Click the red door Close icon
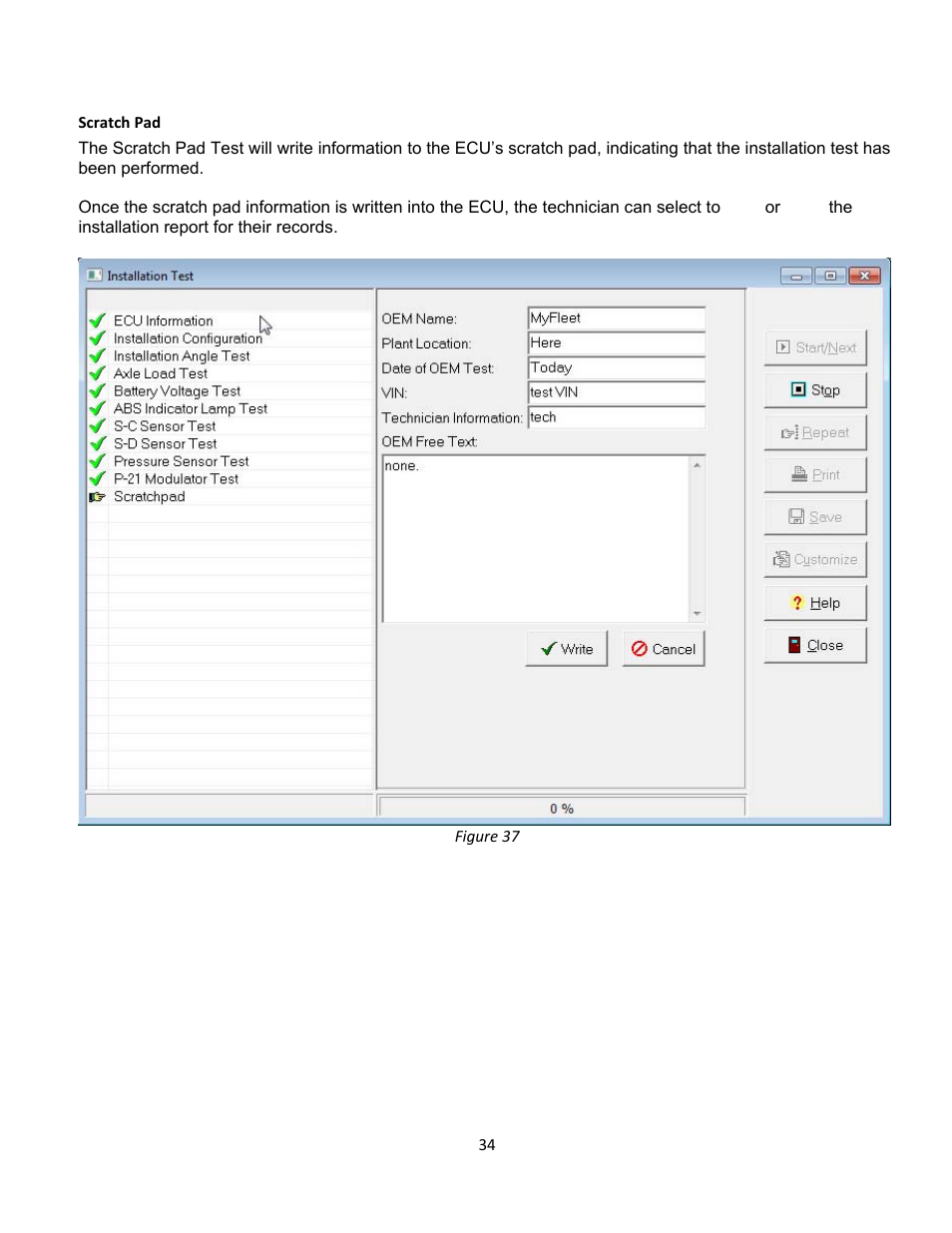The height and width of the screenshot is (1233, 952). click(794, 645)
